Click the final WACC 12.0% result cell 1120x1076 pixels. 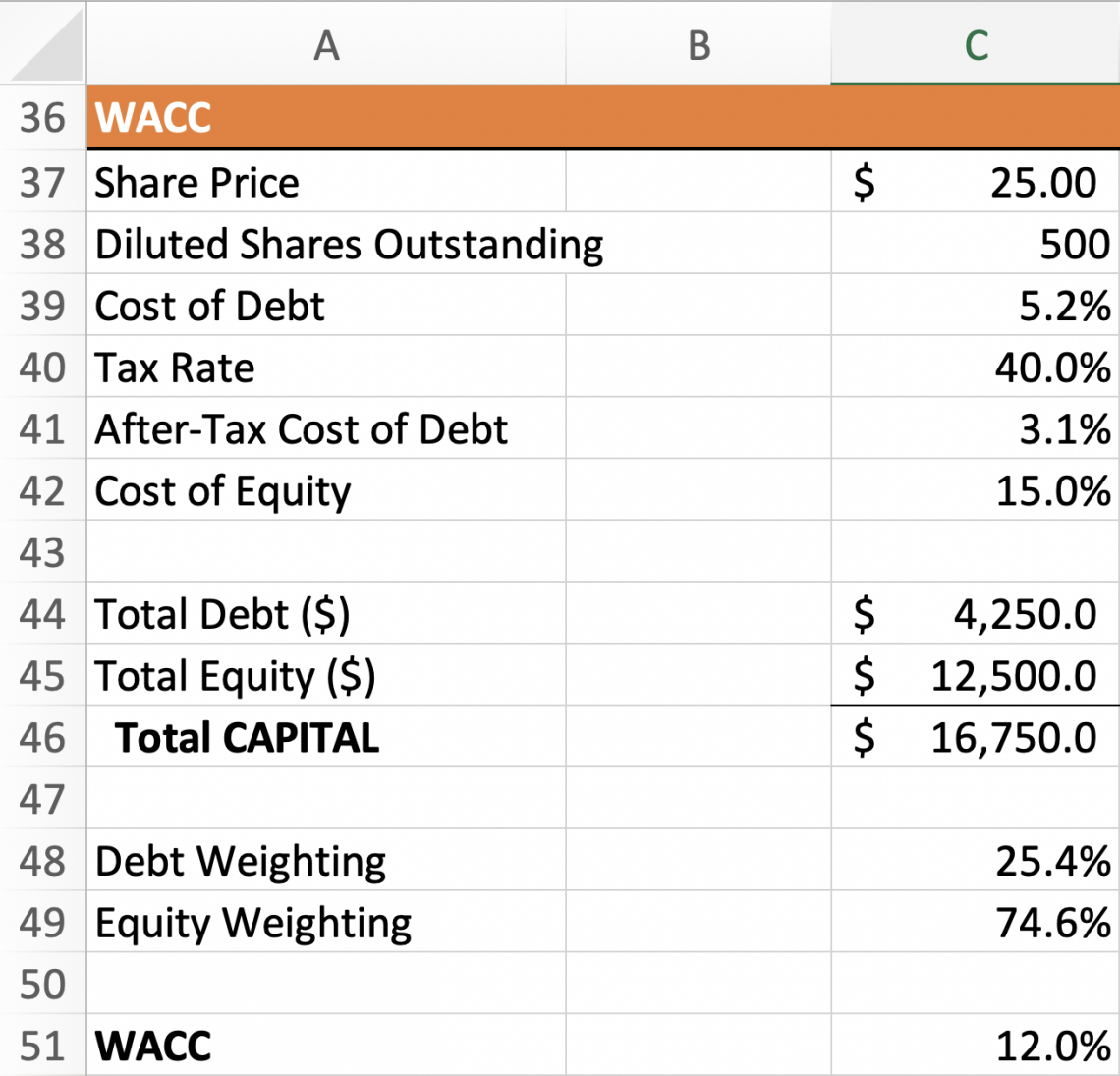(975, 1046)
